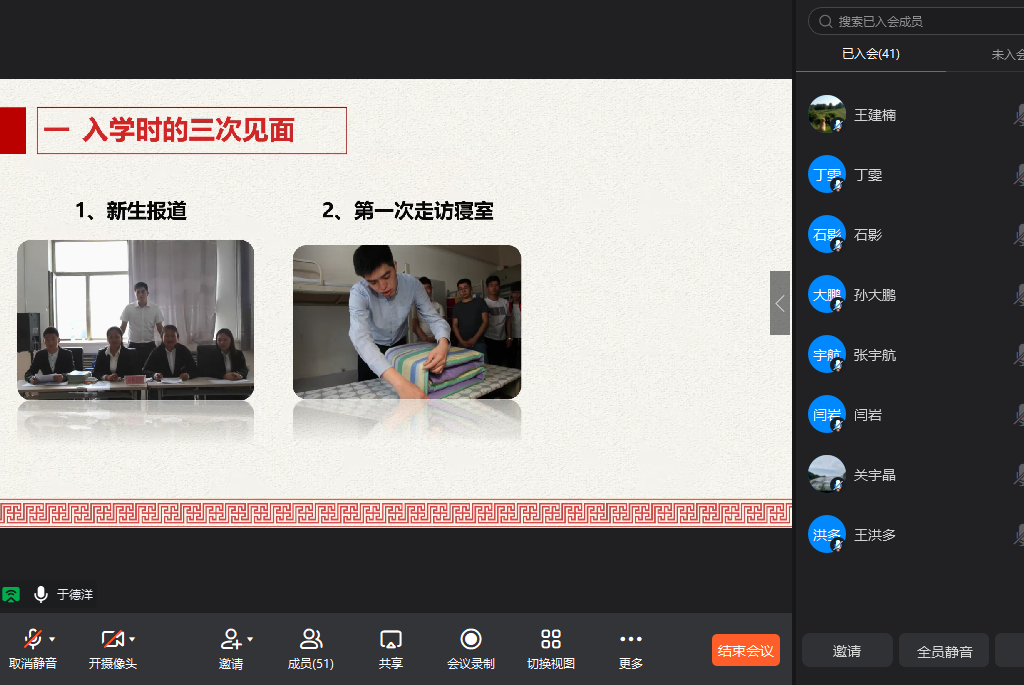1024x685 pixels.
Task: Switch layout with the 切换视图 icon
Action: point(551,639)
